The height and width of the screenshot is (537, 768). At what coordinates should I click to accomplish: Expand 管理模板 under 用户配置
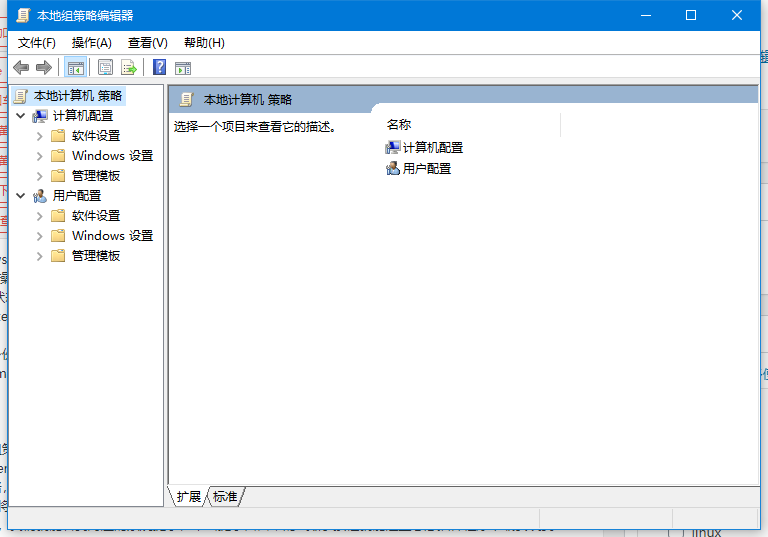click(40, 256)
